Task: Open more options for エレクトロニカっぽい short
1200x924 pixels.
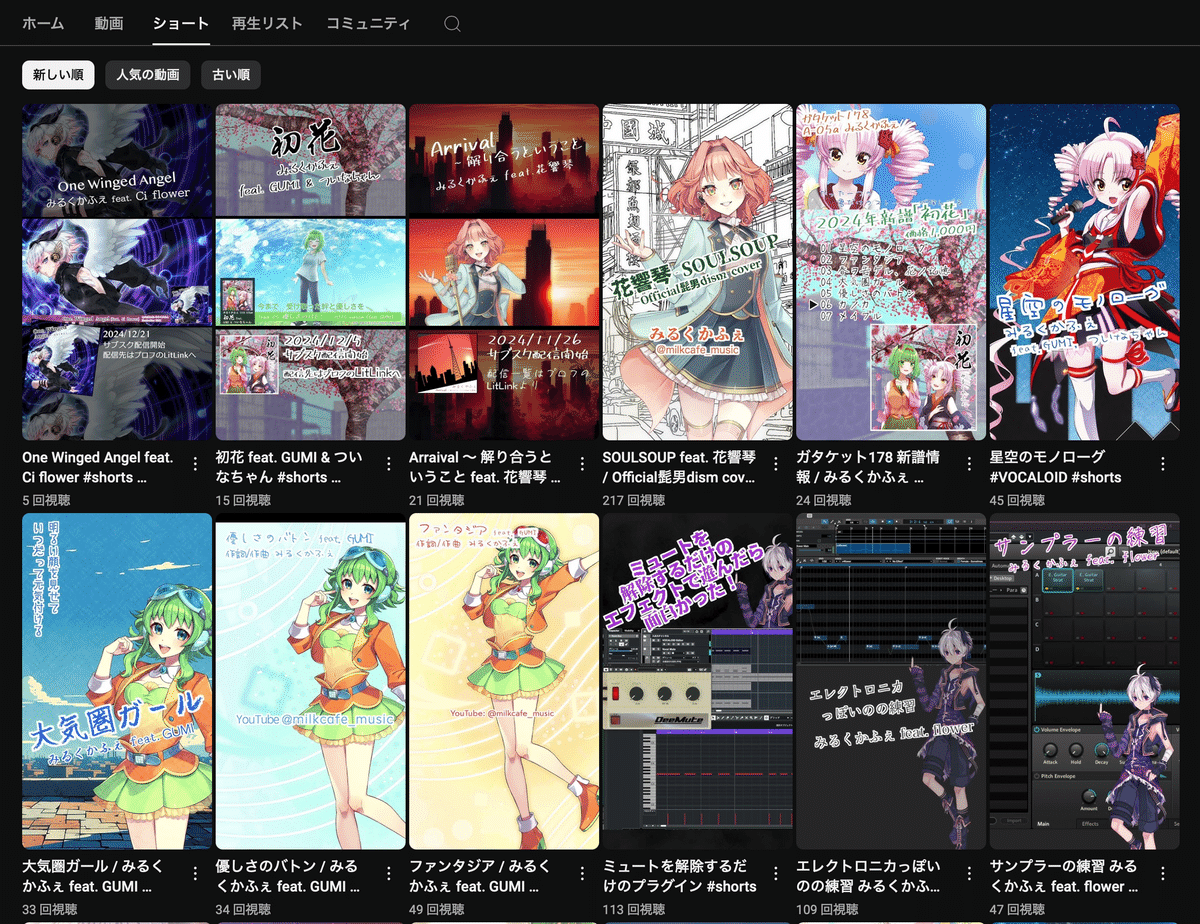Action: pyautogui.click(x=969, y=874)
